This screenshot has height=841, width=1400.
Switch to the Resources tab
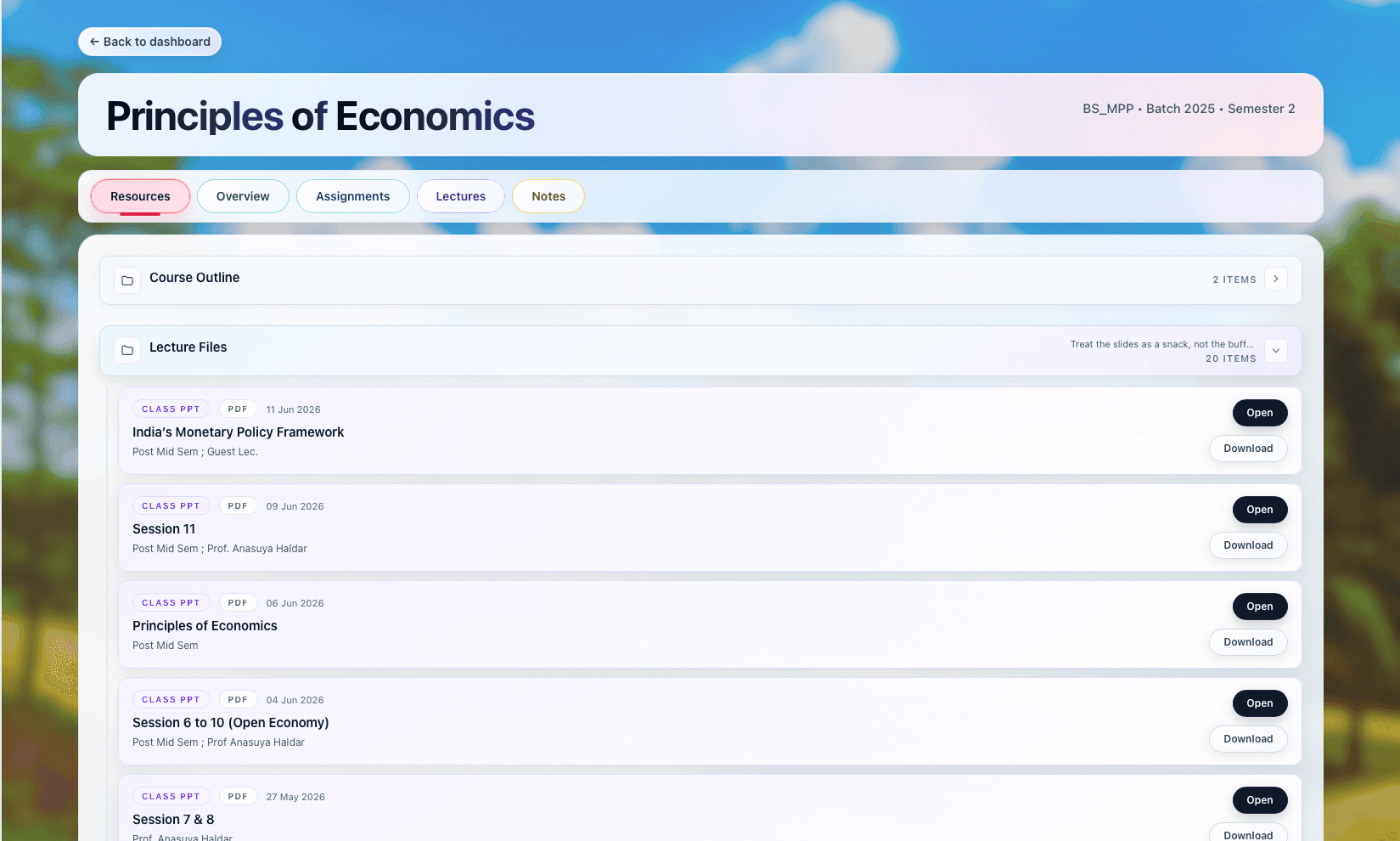tap(140, 196)
